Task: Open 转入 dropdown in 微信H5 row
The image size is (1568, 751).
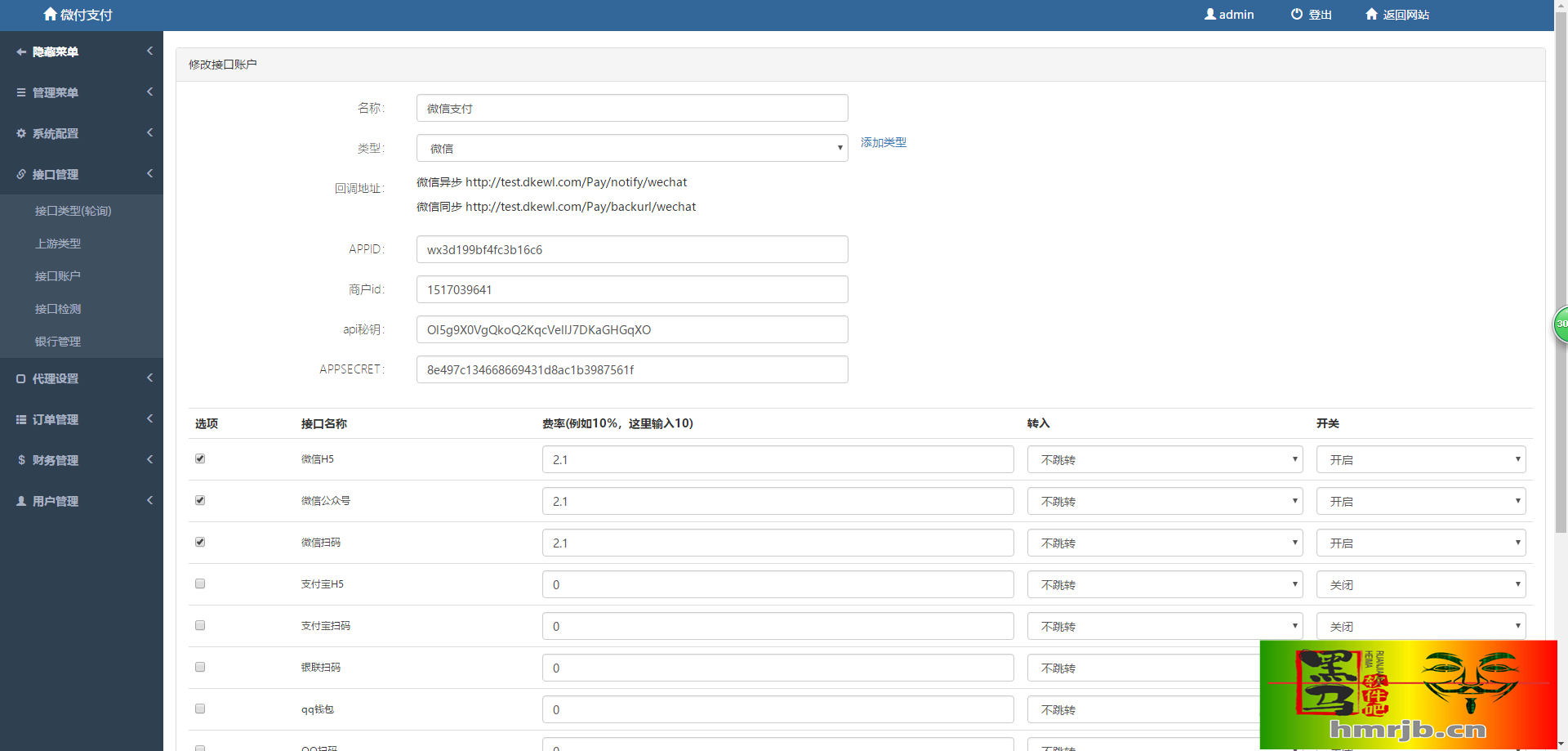Action: [x=1165, y=459]
